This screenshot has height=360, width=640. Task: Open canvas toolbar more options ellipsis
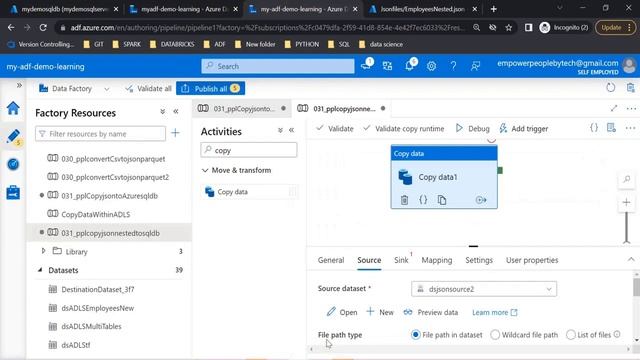click(630, 128)
